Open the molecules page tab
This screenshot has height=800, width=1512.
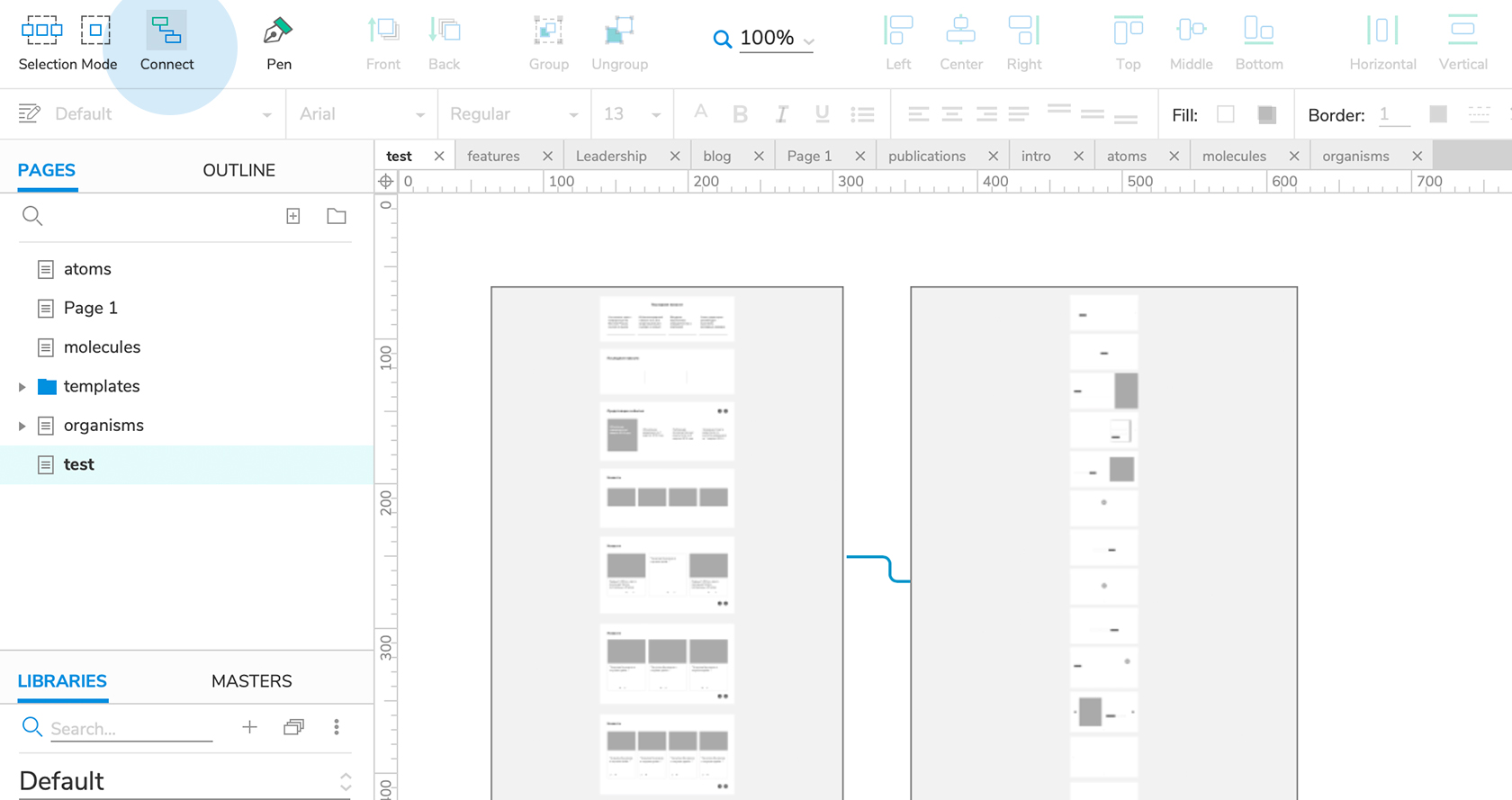tap(1234, 156)
